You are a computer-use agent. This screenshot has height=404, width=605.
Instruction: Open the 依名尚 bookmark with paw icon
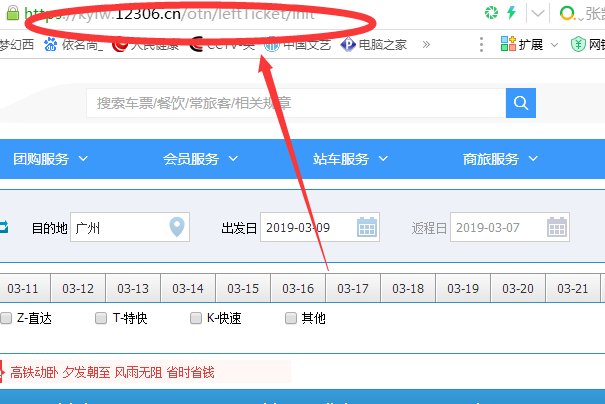click(73, 45)
